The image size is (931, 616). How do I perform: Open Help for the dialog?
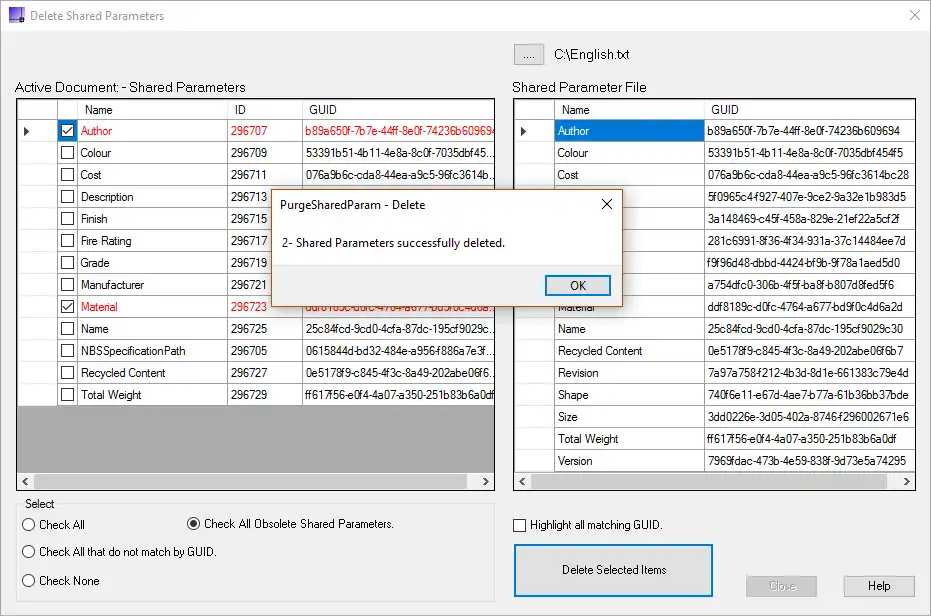879,586
